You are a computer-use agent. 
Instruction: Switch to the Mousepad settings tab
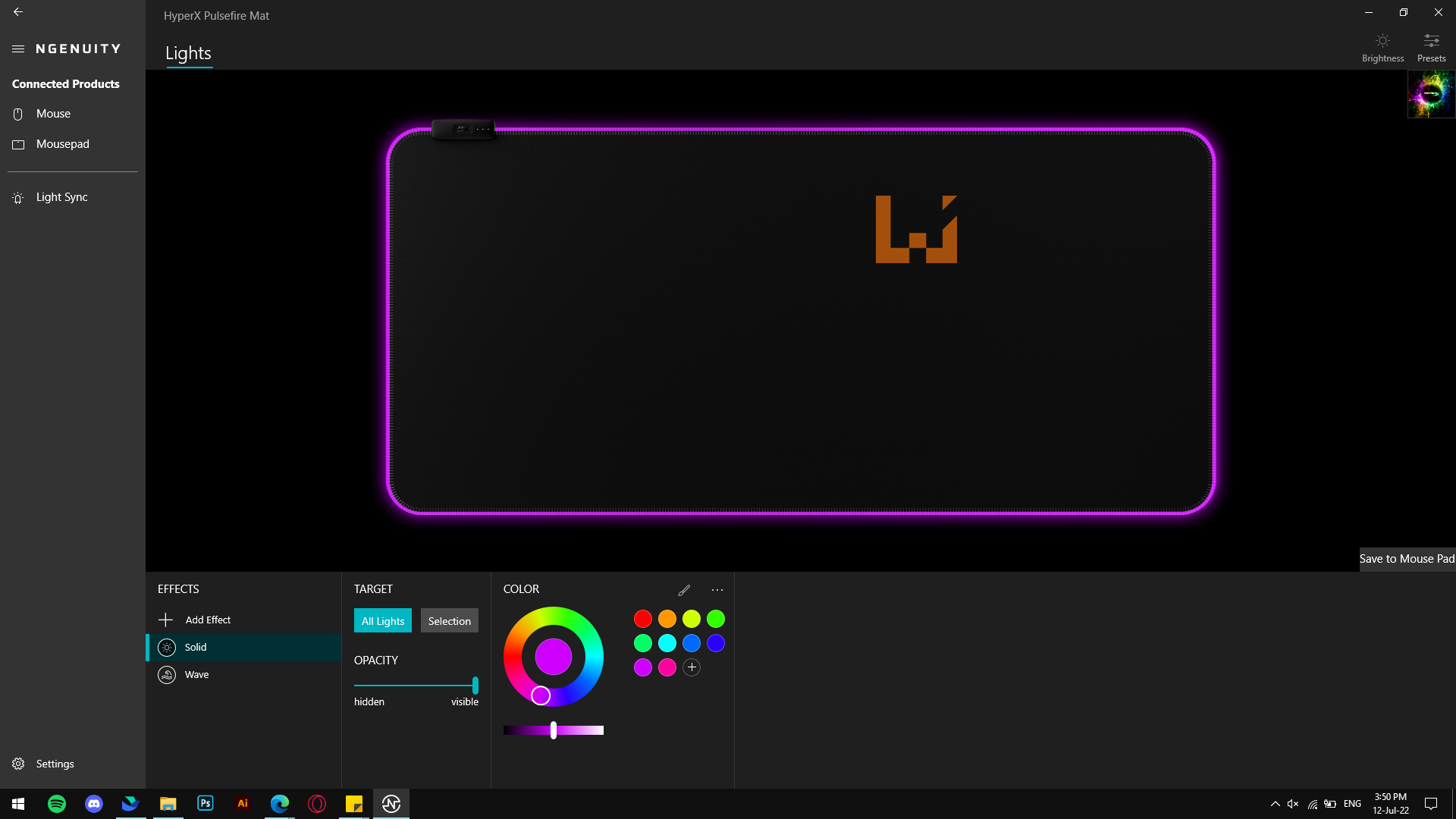coord(62,143)
